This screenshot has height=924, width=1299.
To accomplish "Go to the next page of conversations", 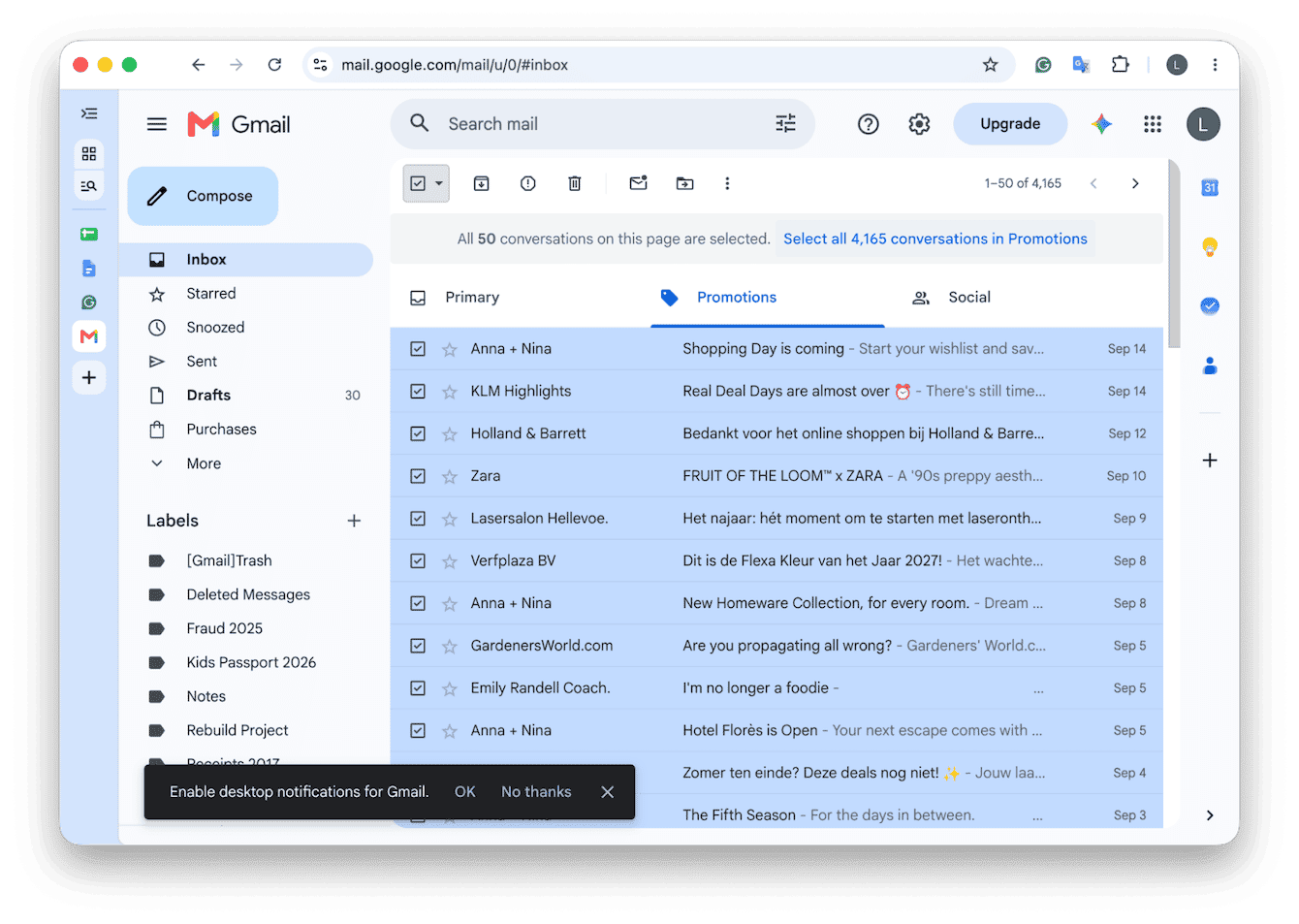I will (x=1135, y=183).
